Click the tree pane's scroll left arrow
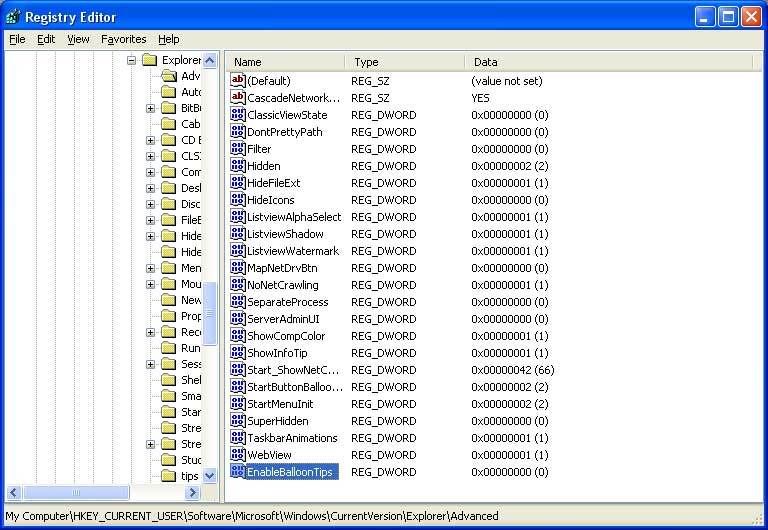 14,492
